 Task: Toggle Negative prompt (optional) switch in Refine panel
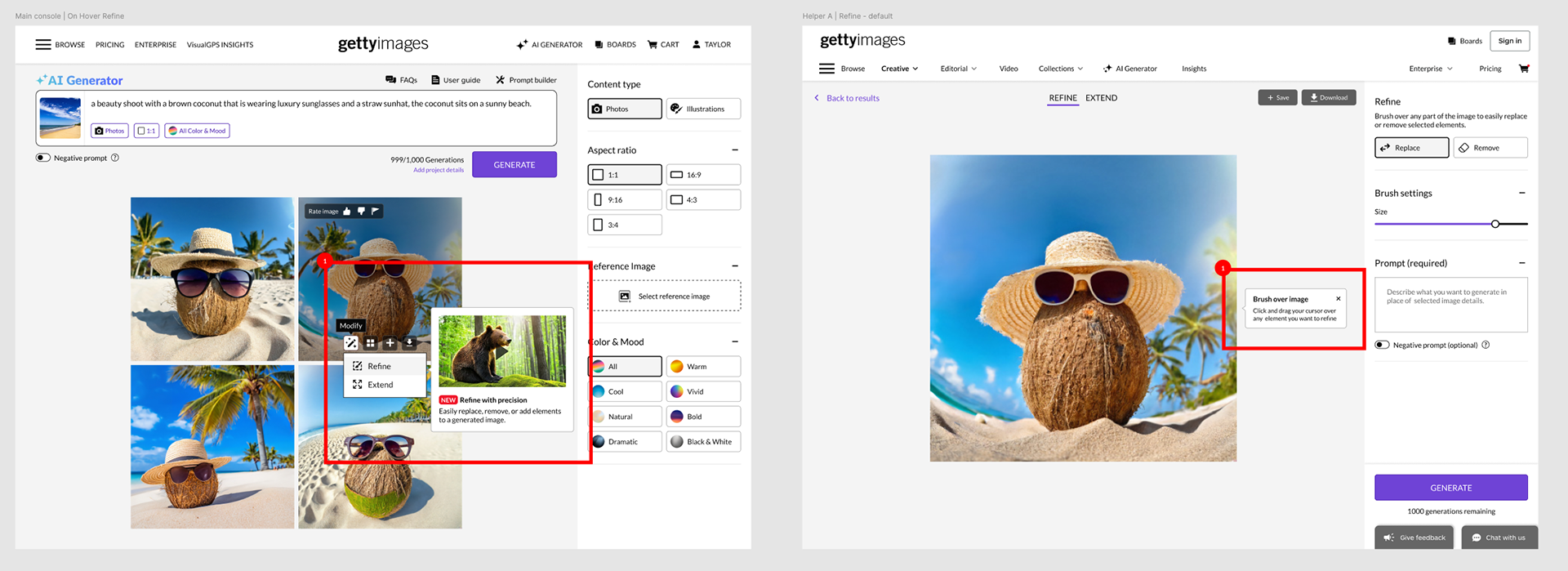click(x=1382, y=345)
